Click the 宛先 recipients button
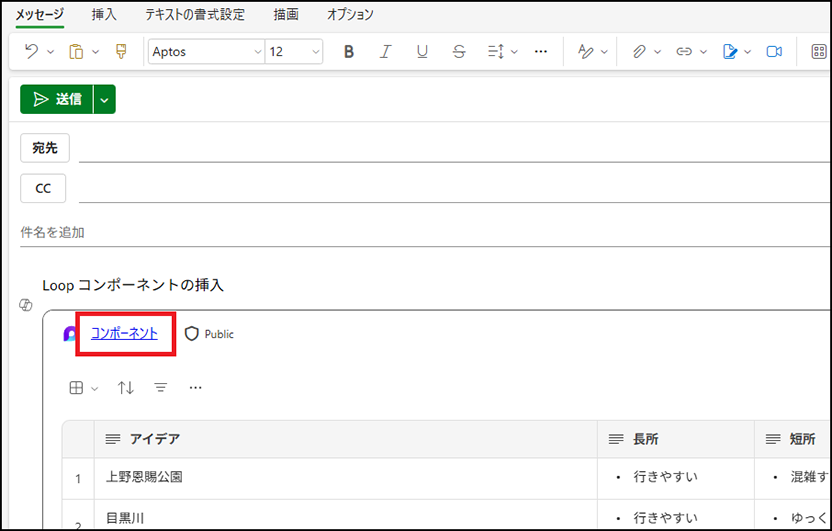 (x=45, y=148)
